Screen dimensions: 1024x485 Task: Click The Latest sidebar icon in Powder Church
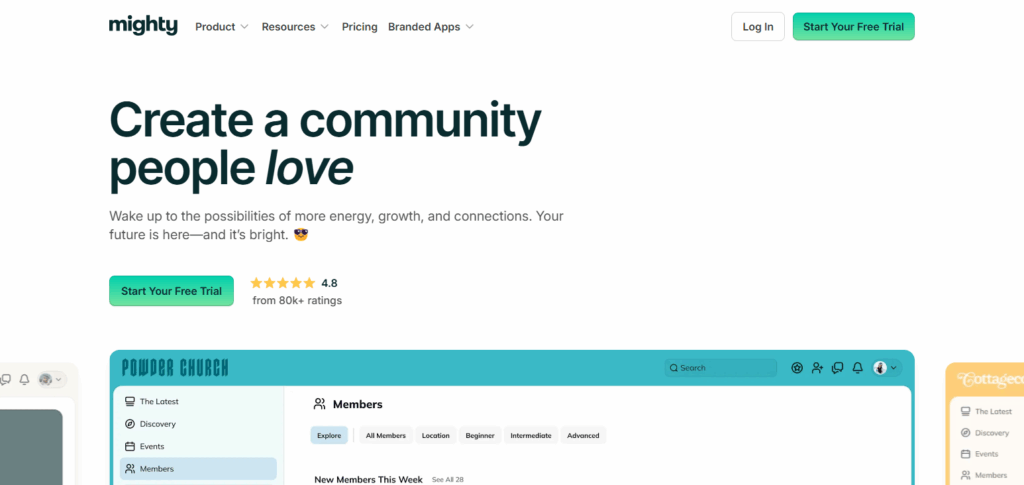tap(130, 401)
